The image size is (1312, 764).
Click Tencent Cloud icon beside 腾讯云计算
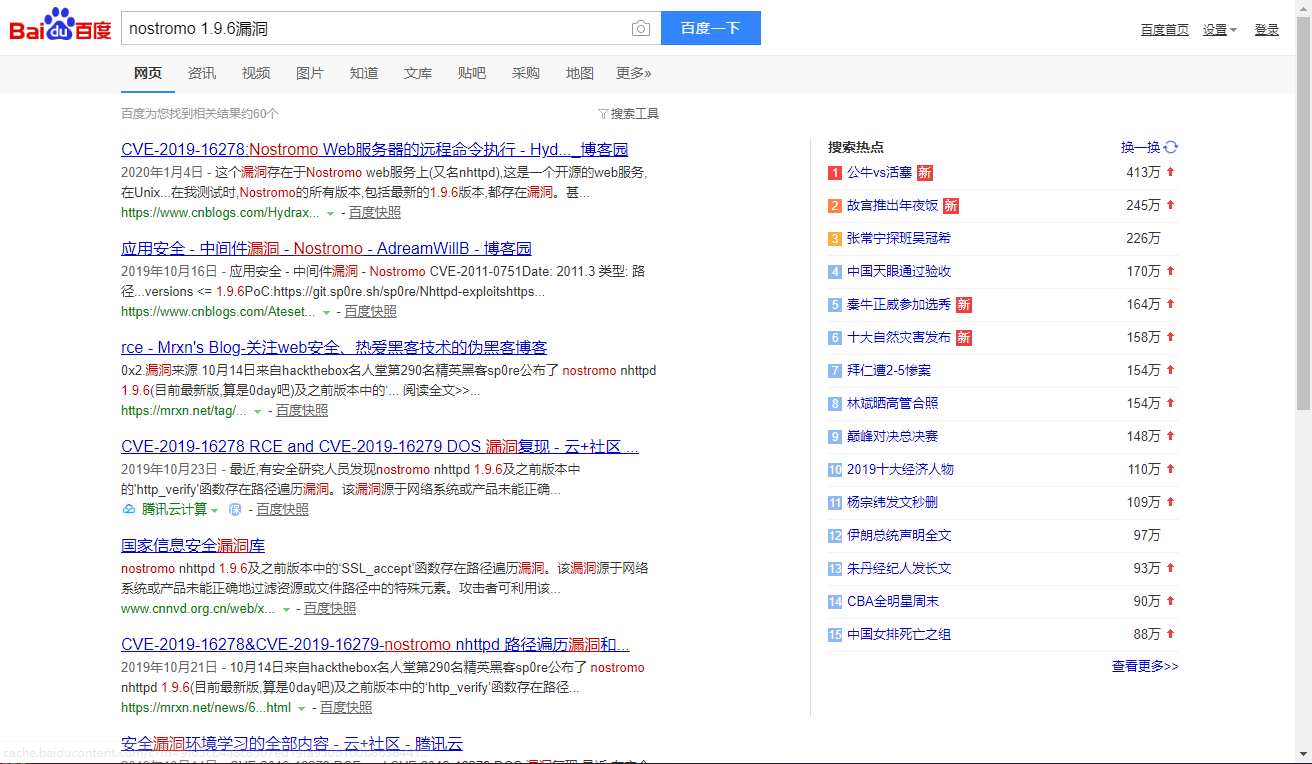coord(128,509)
